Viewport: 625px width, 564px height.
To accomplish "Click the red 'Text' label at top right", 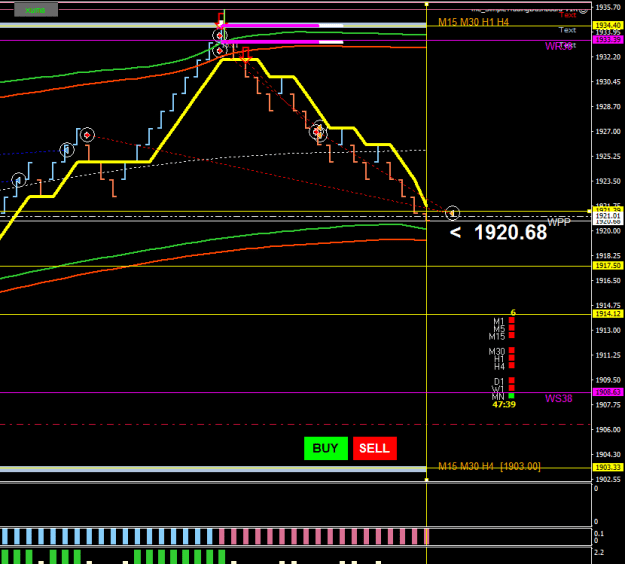I will pos(568,15).
